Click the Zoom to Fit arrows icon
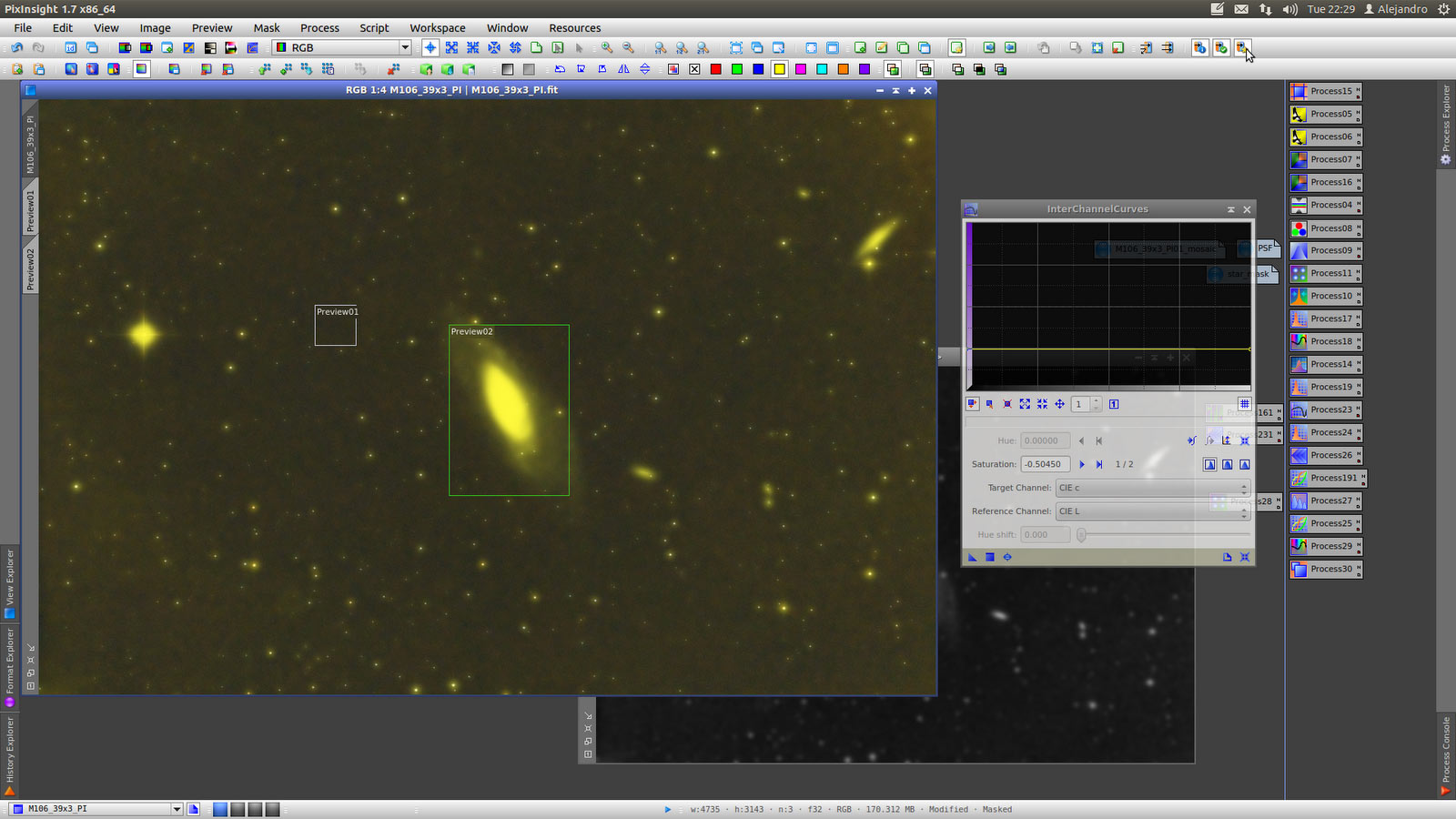1456x819 pixels. [451, 47]
